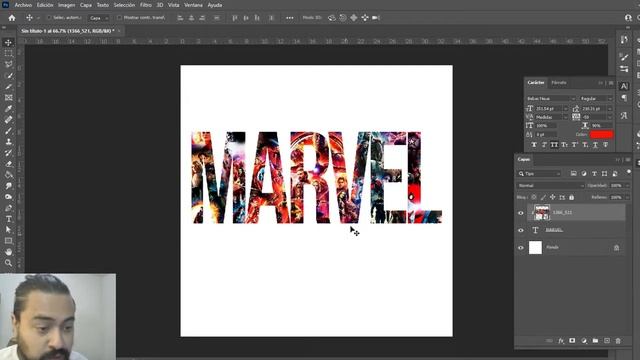
Task: Hide the 1366_521 image layer
Action: pyautogui.click(x=520, y=213)
